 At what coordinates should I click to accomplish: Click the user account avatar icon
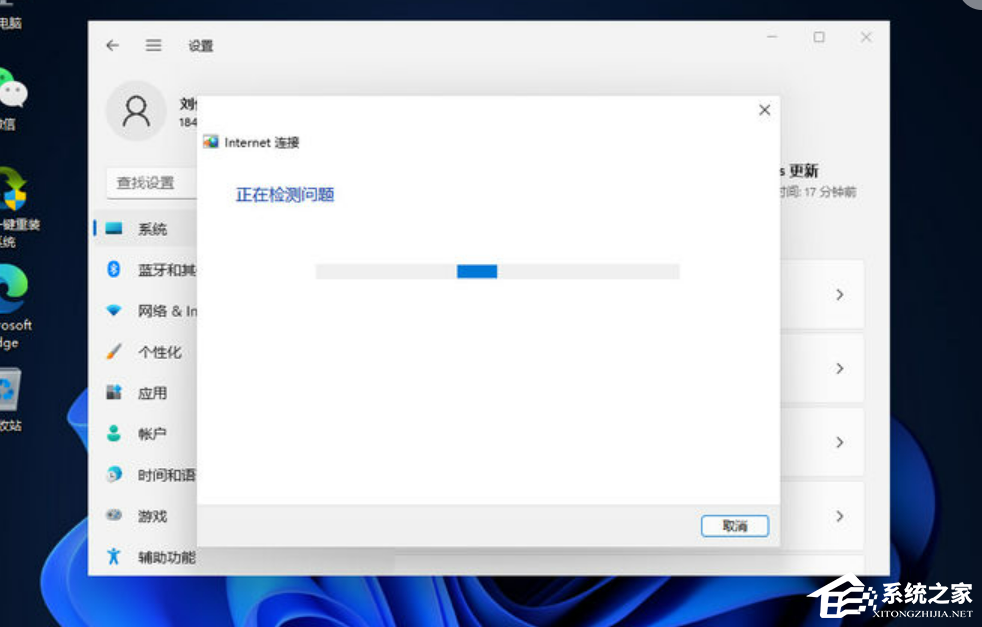136,111
